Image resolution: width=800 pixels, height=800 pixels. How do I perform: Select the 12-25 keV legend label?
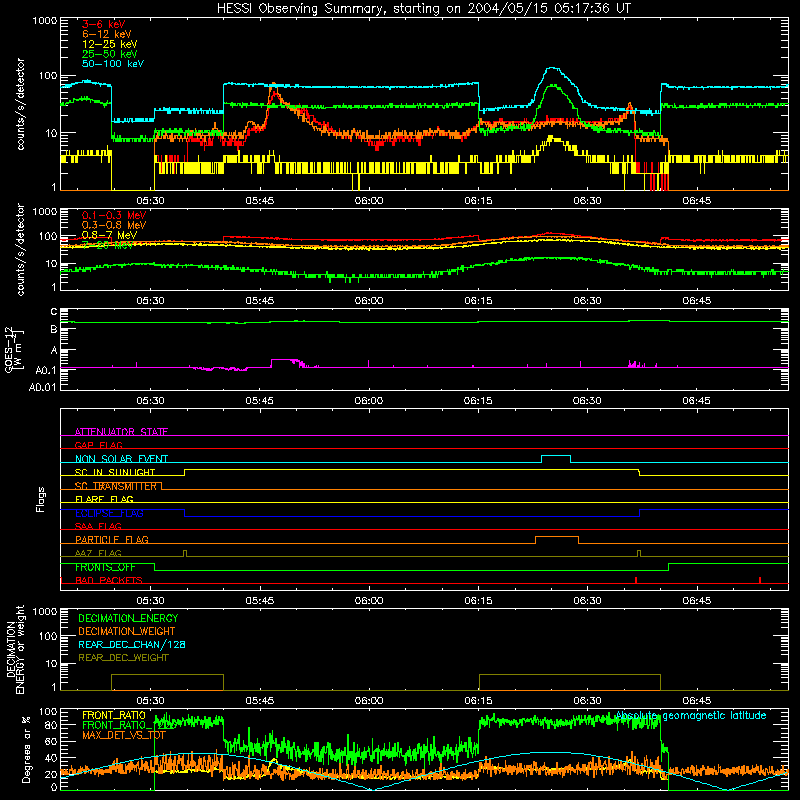tap(110, 44)
